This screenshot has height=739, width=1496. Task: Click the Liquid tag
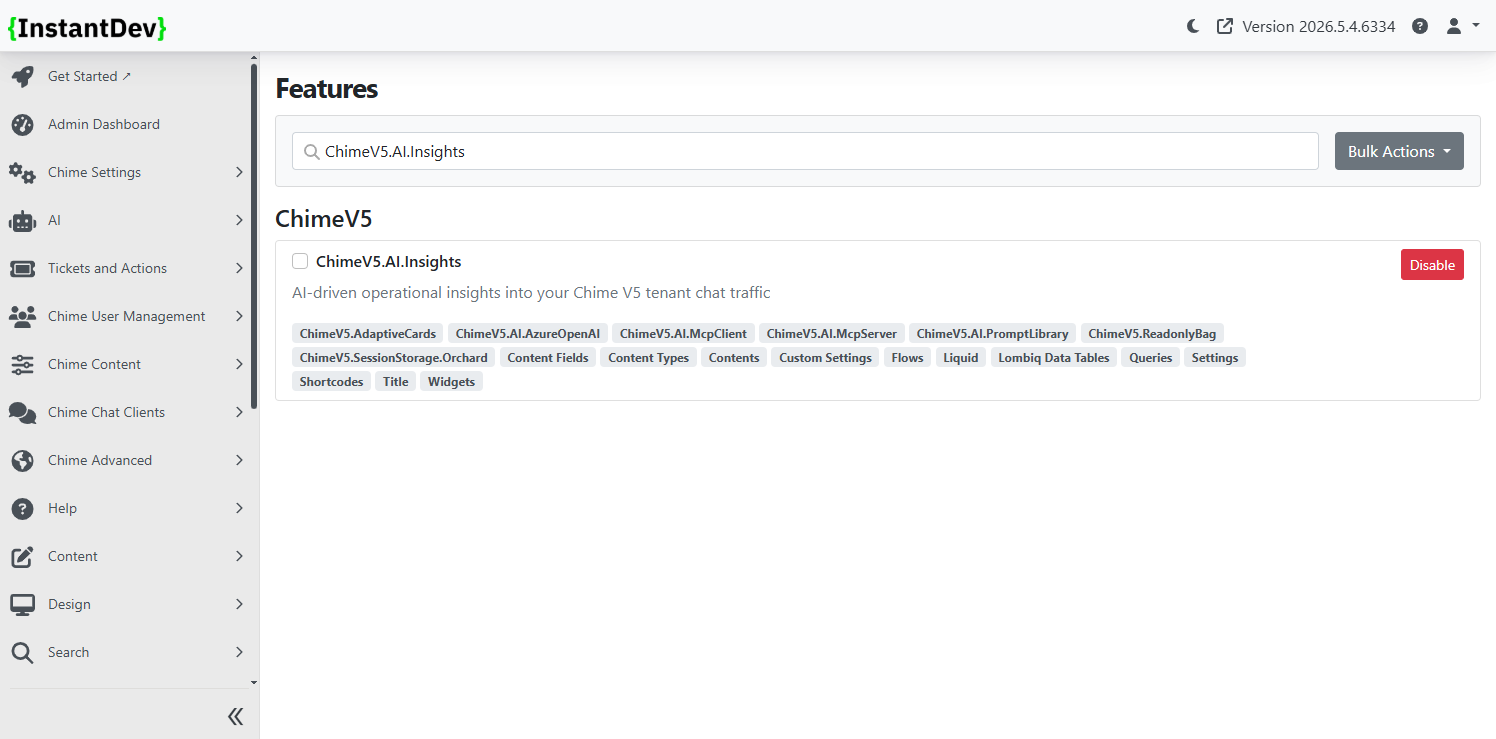pos(961,357)
